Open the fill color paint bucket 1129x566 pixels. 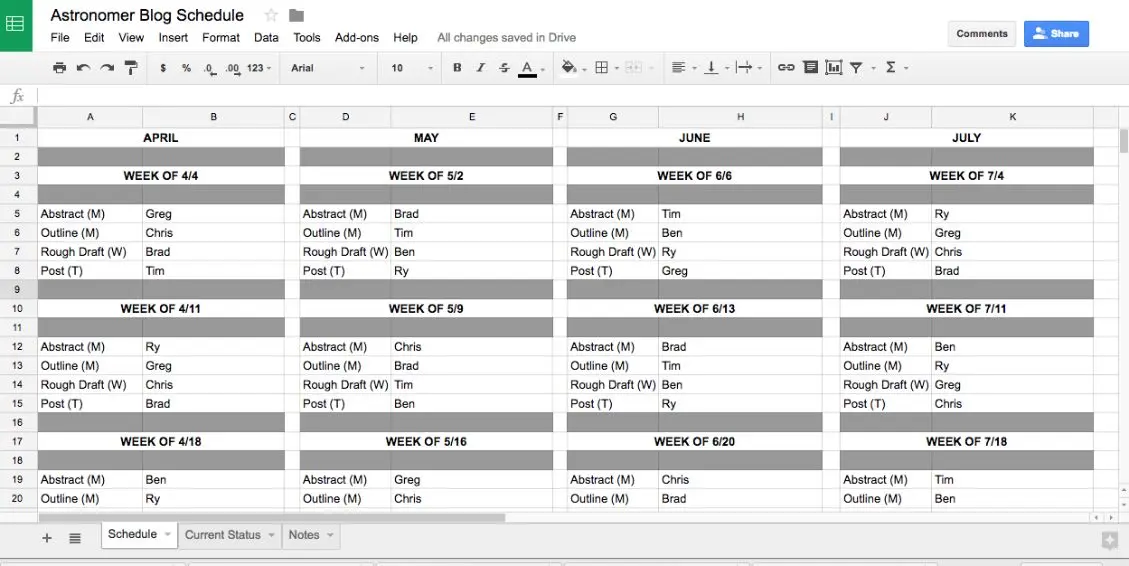(x=569, y=68)
